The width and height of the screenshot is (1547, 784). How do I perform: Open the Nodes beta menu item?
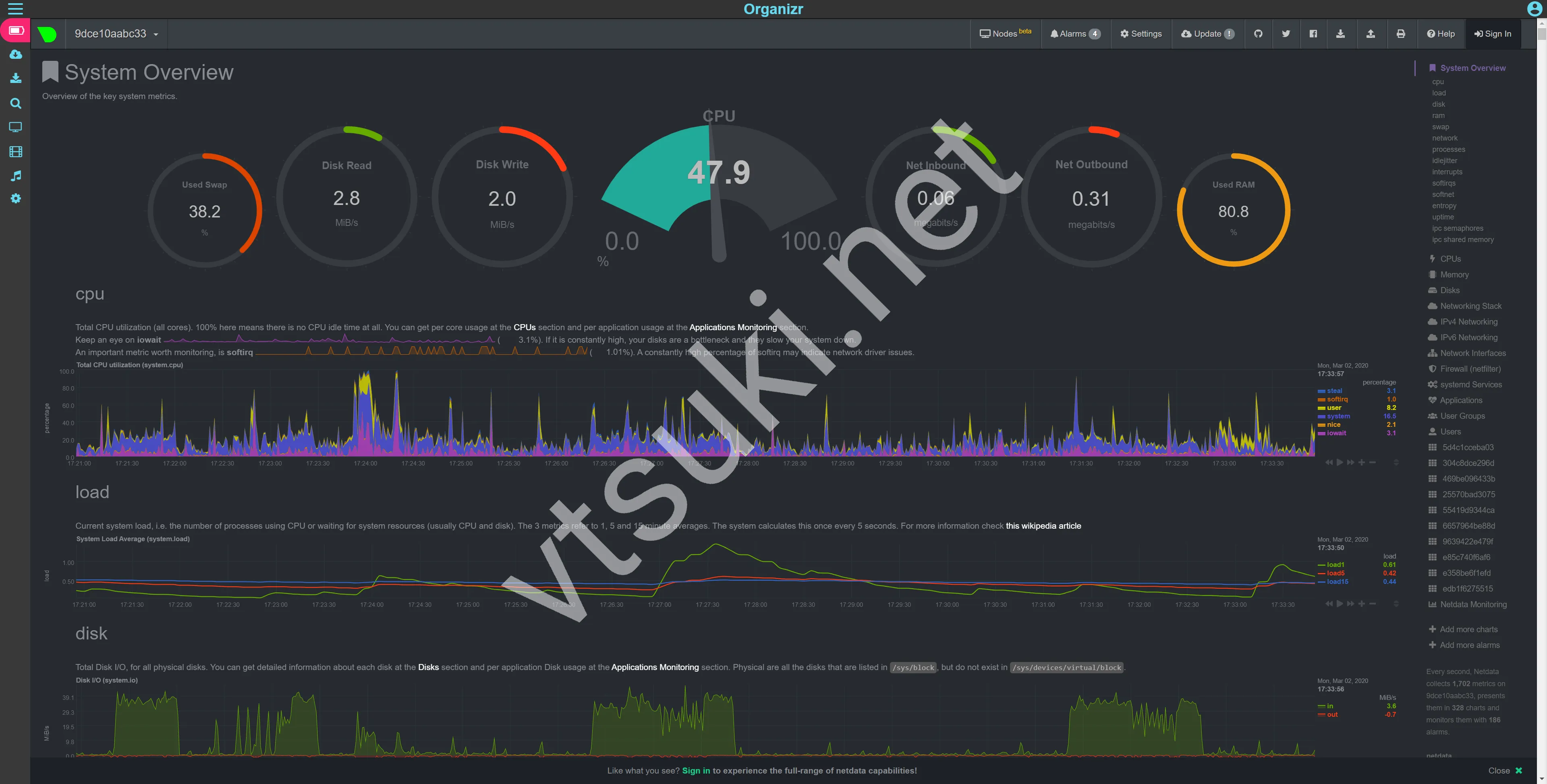pos(1005,33)
